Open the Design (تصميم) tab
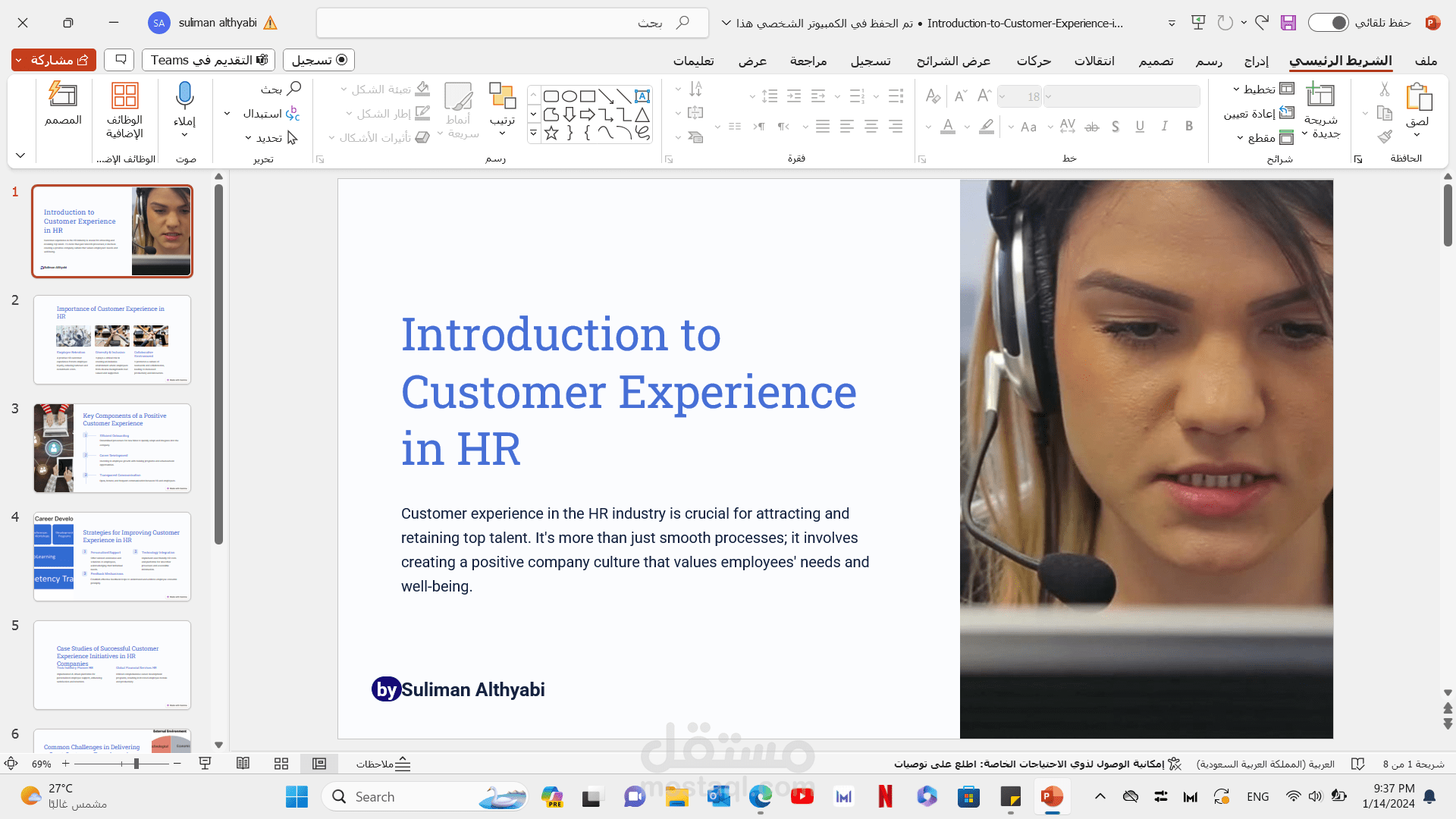Viewport: 1456px width, 819px height. click(x=1156, y=61)
